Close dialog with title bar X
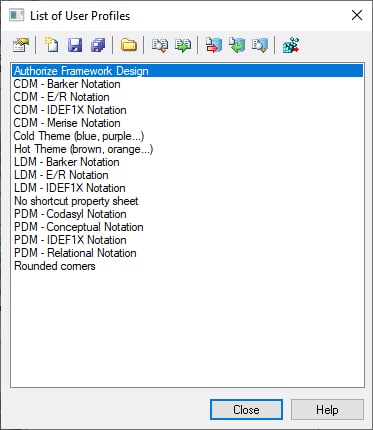373x430 pixels. (357, 15)
